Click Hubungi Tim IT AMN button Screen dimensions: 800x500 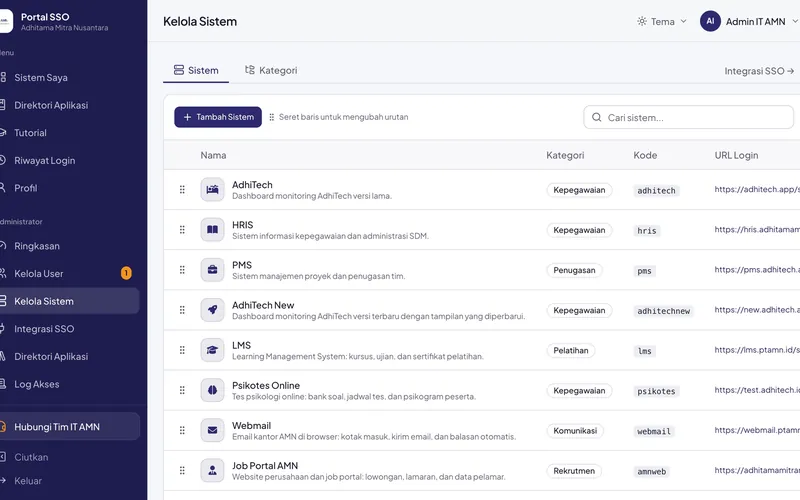69,427
